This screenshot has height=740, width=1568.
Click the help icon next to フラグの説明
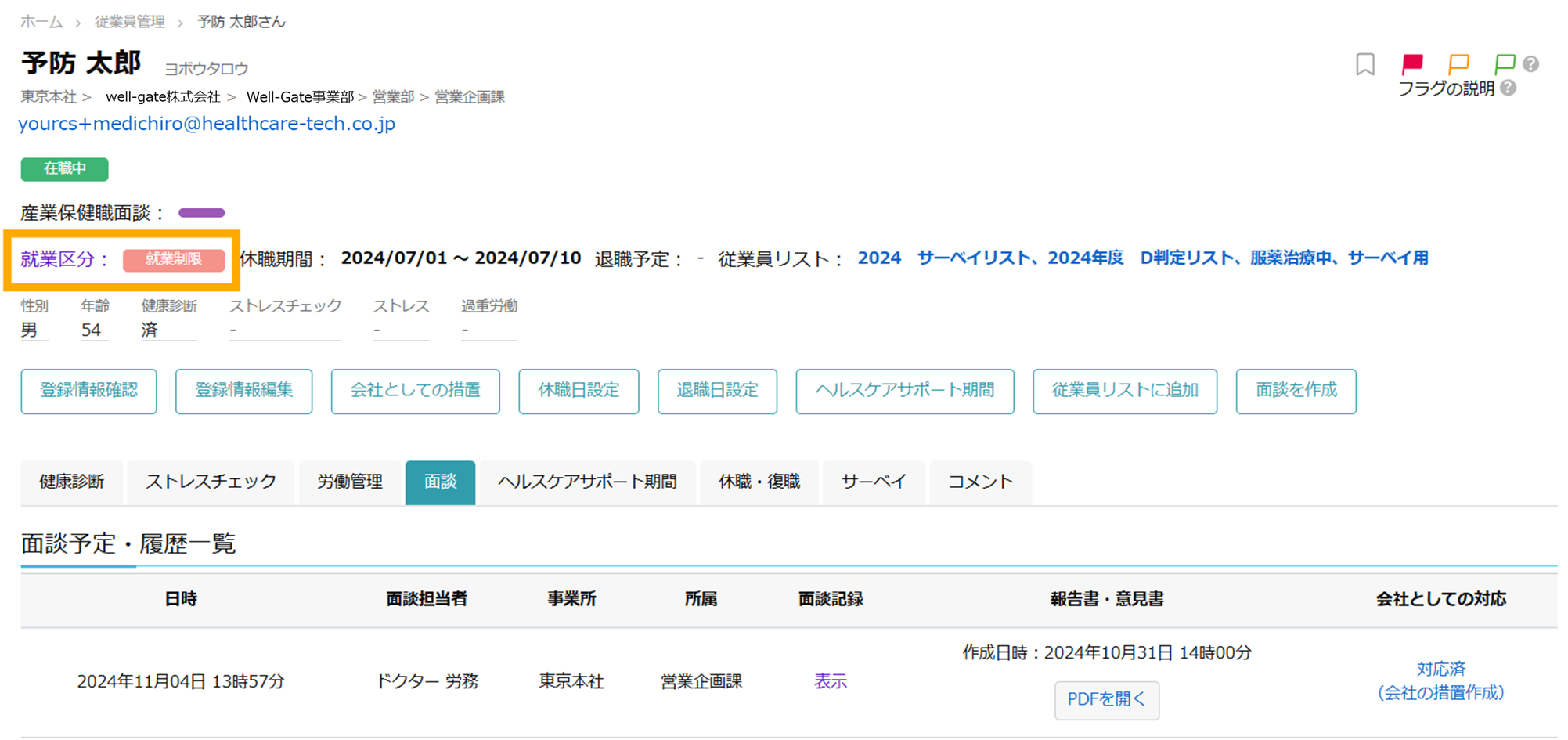coord(1509,88)
